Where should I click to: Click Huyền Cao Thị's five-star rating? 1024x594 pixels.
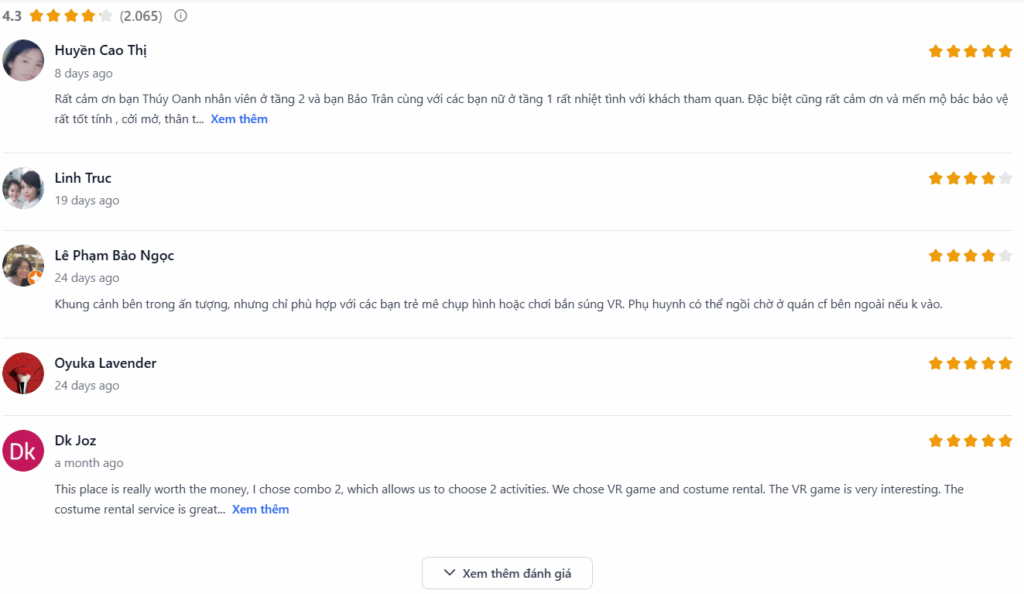coord(970,51)
